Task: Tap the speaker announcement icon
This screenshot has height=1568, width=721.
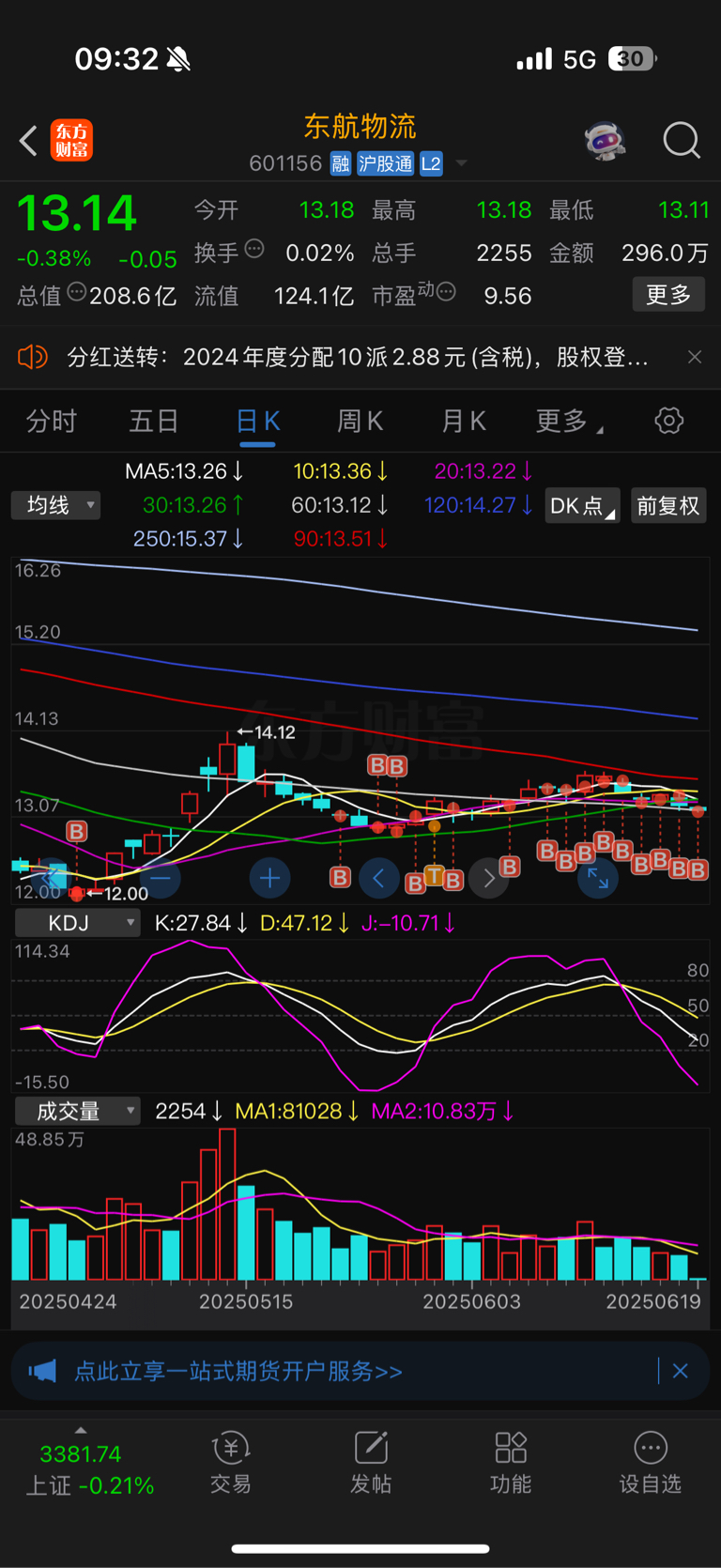Action: click(x=32, y=357)
